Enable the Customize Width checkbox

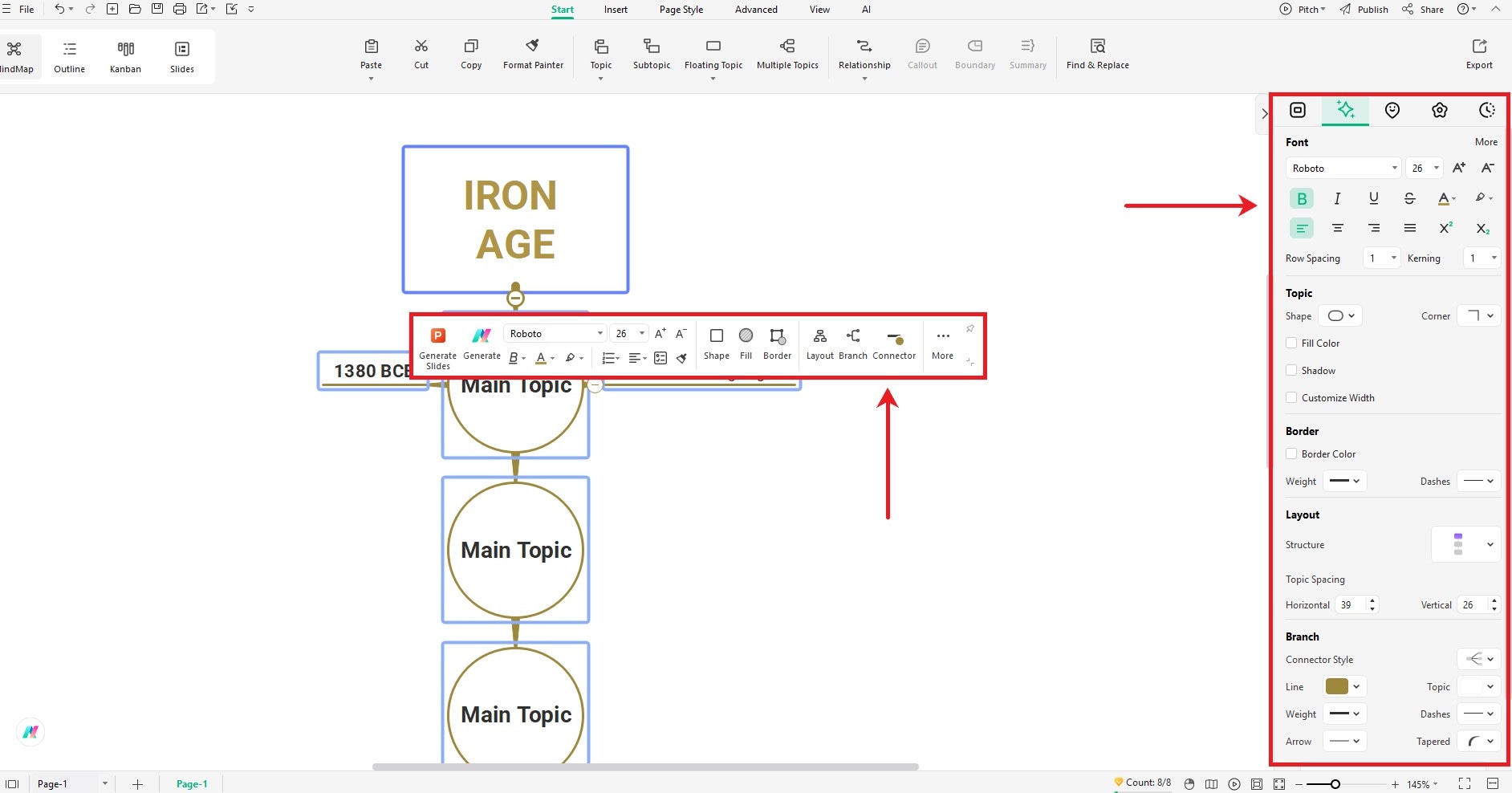pyautogui.click(x=1291, y=397)
